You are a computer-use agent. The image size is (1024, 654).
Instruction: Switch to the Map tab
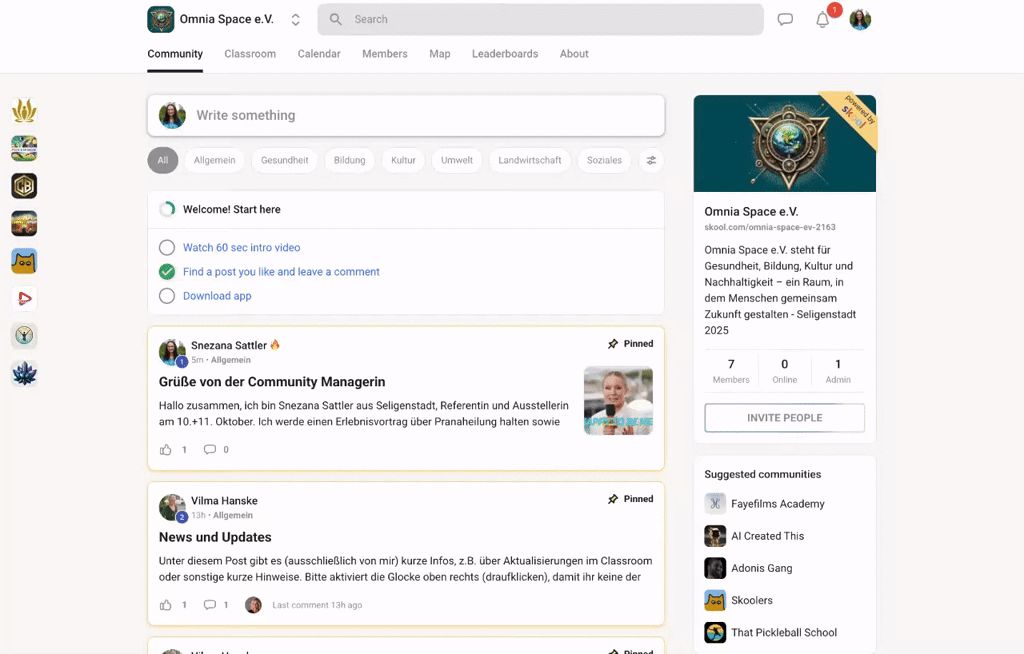440,54
